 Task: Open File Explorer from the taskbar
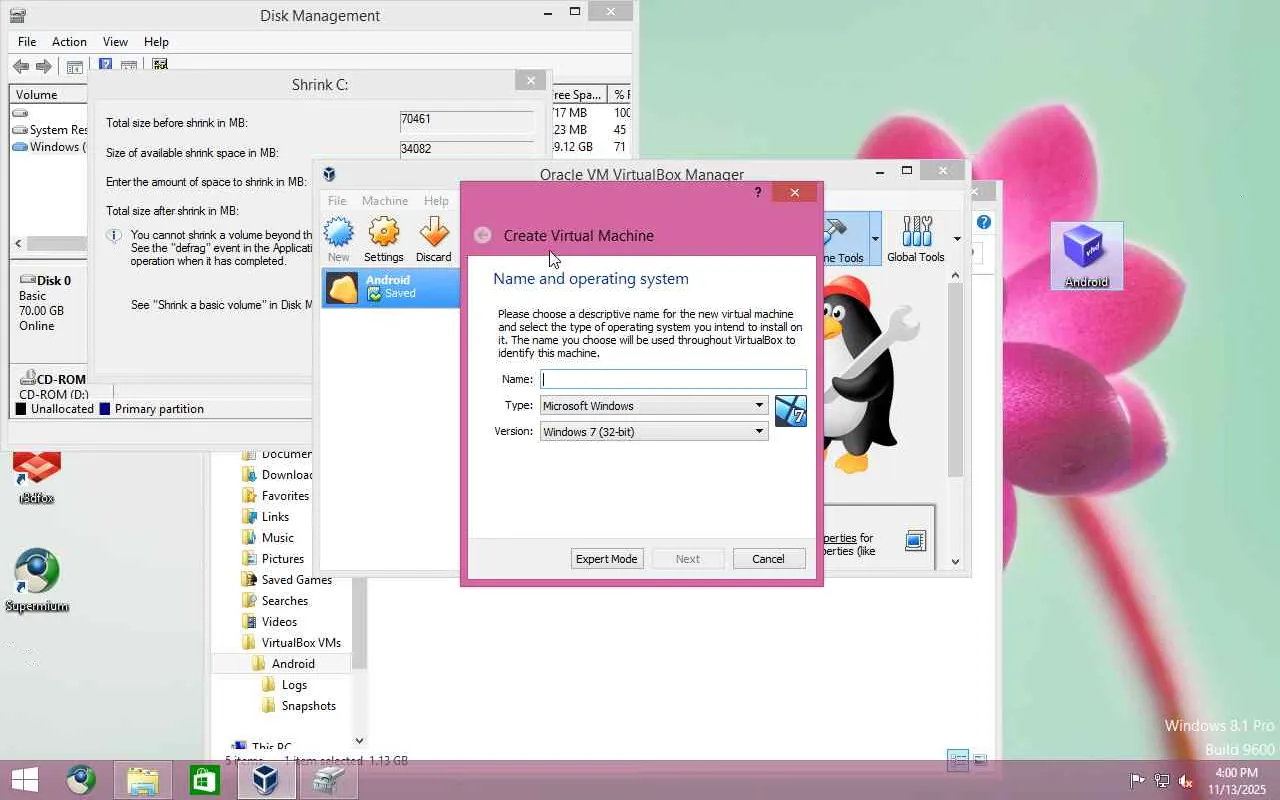point(143,780)
